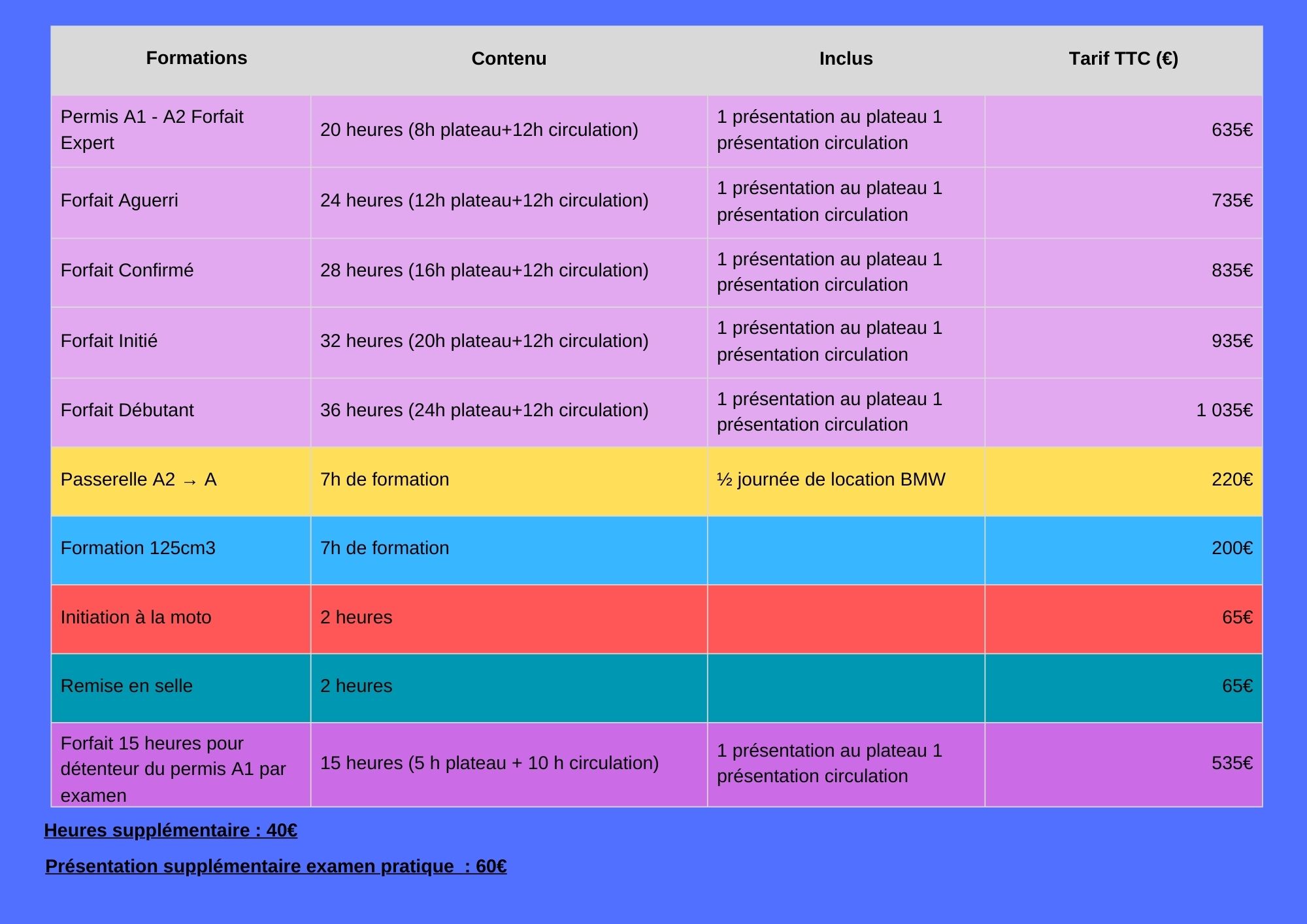Image resolution: width=1307 pixels, height=924 pixels.
Task: Click the Forfait Aguerri row label
Action: click(x=119, y=201)
